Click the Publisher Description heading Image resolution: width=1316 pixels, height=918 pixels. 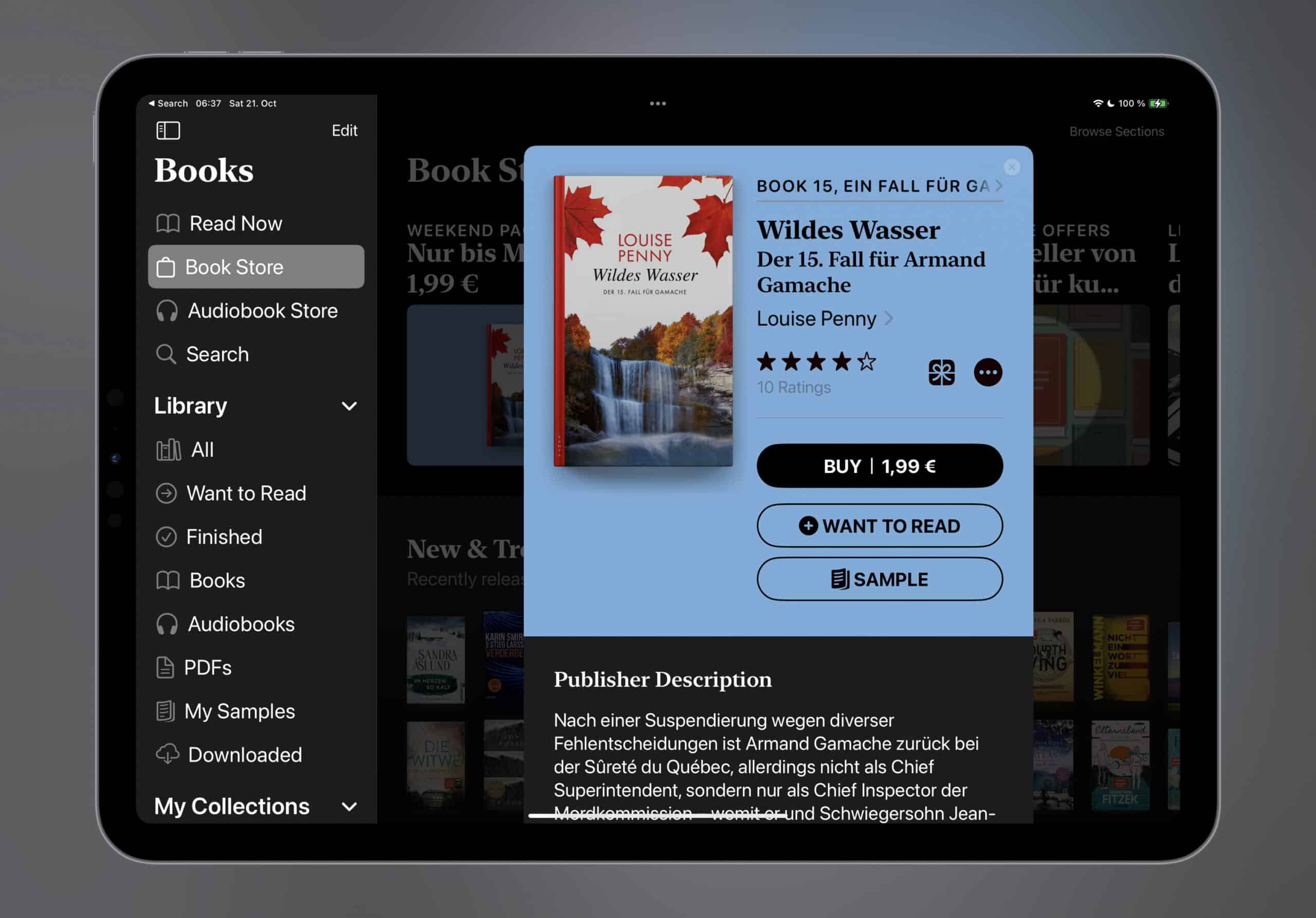click(663, 680)
